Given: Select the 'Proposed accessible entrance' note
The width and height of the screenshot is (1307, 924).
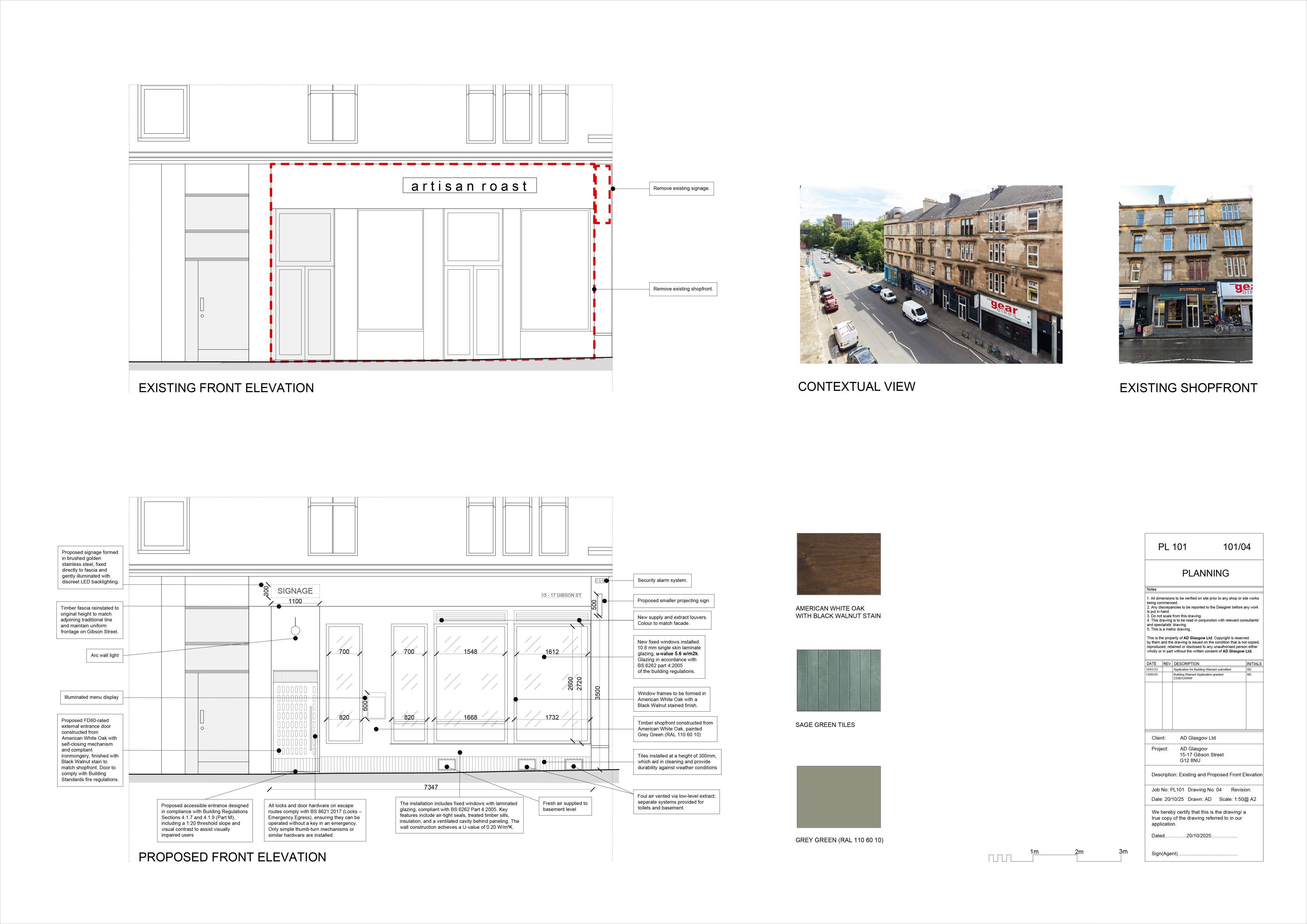Looking at the screenshot, I should pyautogui.click(x=205, y=820).
